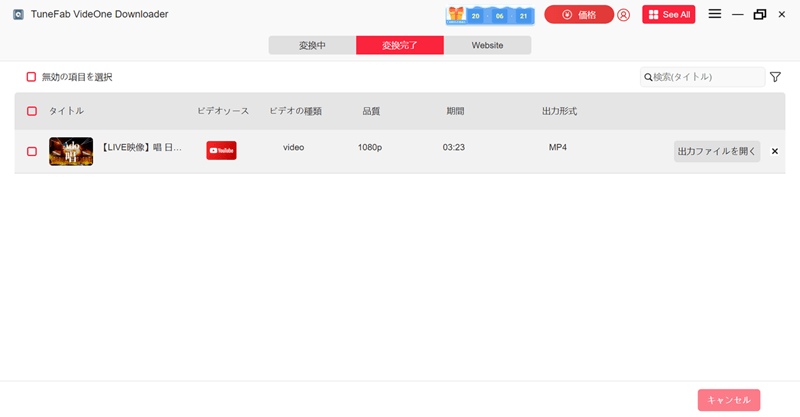The width and height of the screenshot is (800, 417).
Task: Click the 品質 column header
Action: coord(371,111)
